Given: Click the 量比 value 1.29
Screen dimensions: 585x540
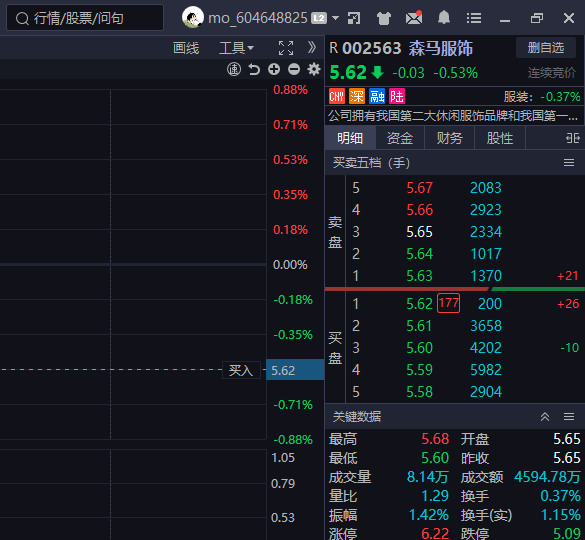Looking at the screenshot, I should (x=435, y=496).
